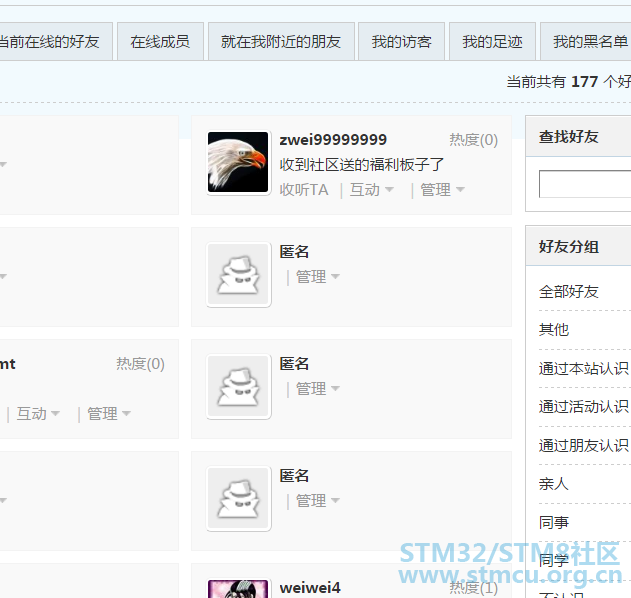This screenshot has height=598, width=631.
Task: Select the 就在我附近的朋友 tab
Action: [281, 41]
